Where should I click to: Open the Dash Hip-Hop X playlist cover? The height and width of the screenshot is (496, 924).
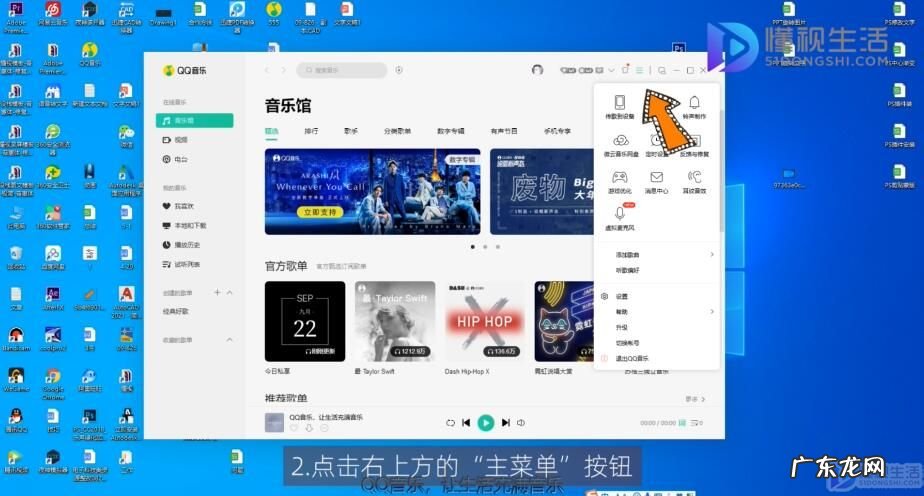(x=484, y=321)
